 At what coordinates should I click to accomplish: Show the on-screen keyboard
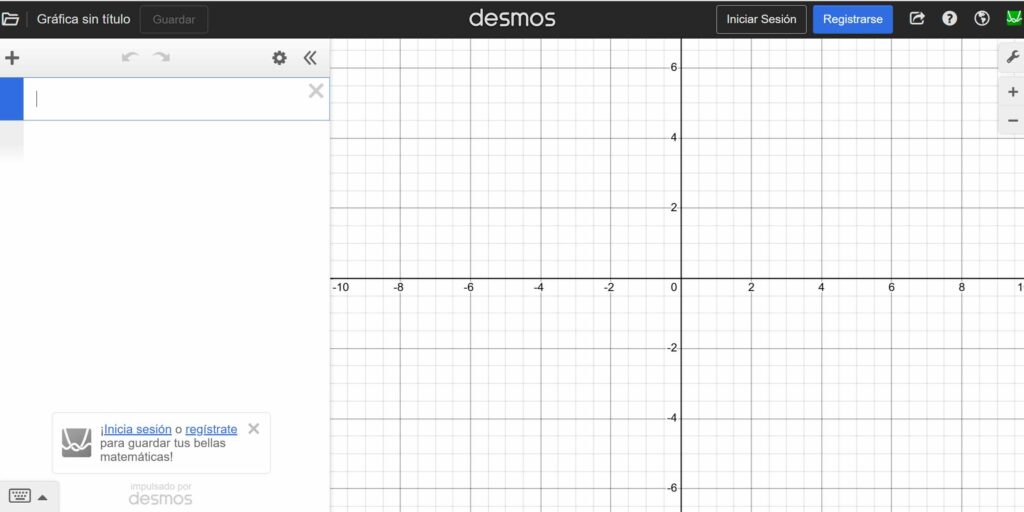coord(20,496)
